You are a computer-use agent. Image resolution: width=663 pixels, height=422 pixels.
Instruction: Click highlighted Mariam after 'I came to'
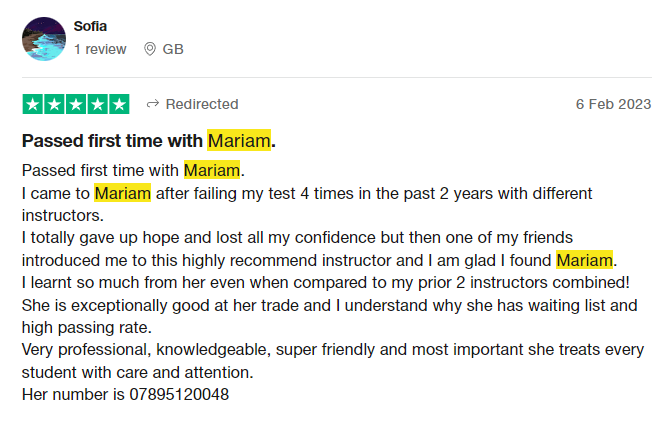coord(123,193)
